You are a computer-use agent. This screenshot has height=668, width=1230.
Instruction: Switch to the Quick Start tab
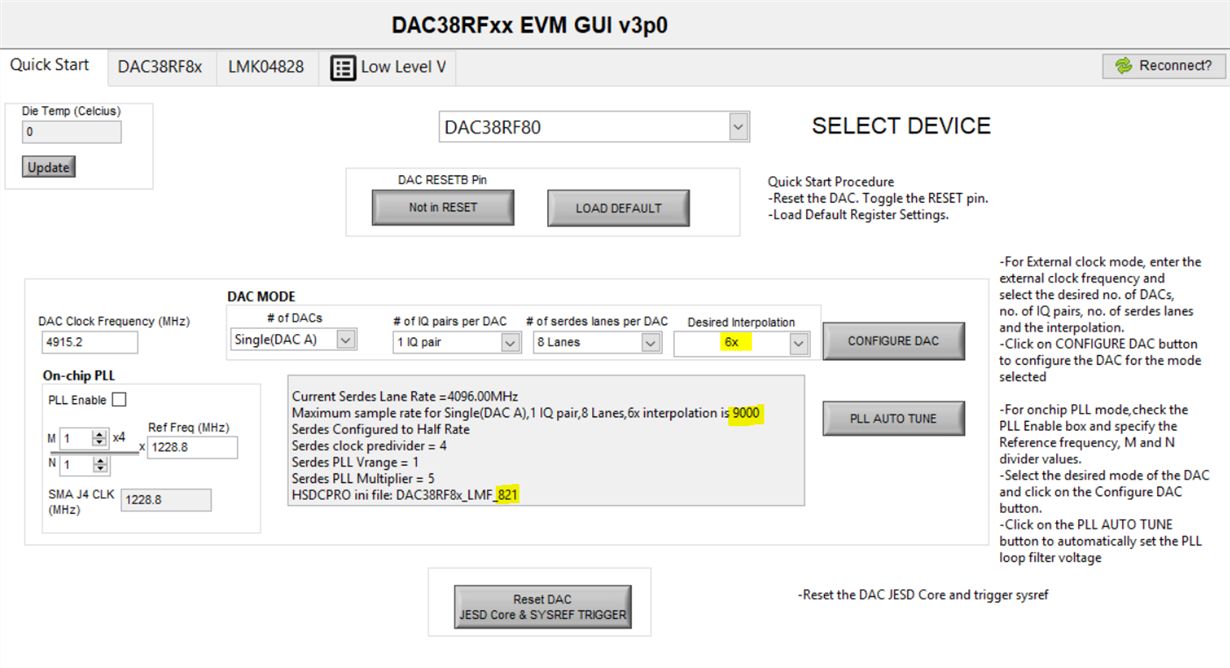click(50, 65)
